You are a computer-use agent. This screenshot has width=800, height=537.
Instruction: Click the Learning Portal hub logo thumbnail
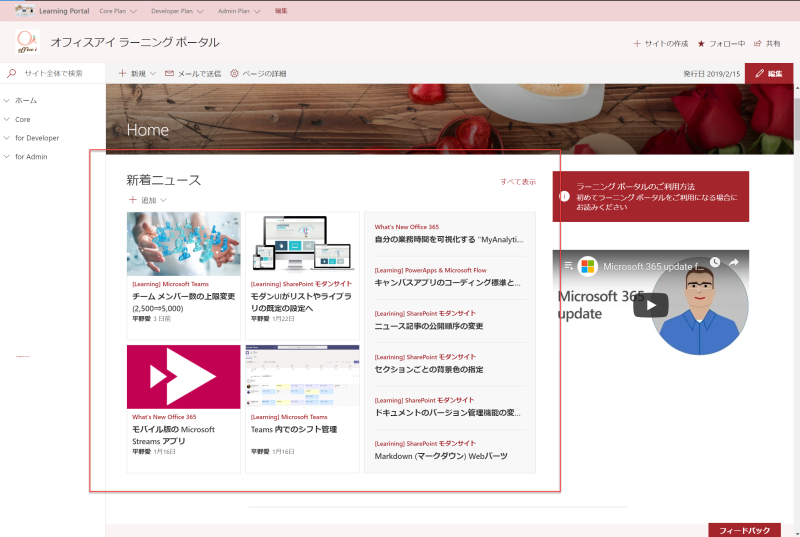[x=24, y=10]
